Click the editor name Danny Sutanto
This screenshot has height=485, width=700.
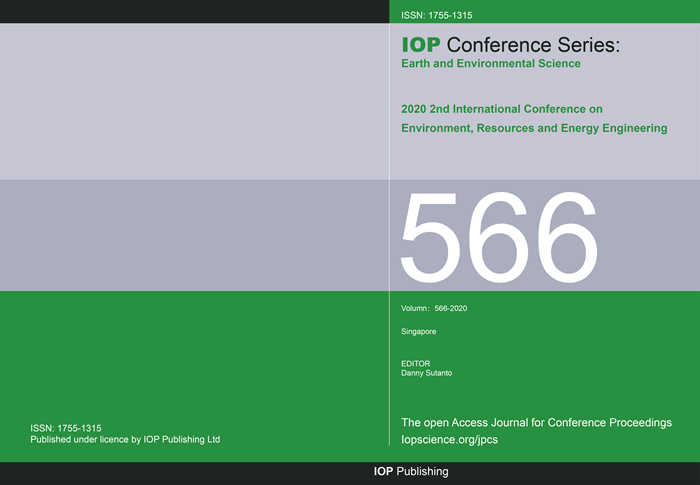point(426,373)
